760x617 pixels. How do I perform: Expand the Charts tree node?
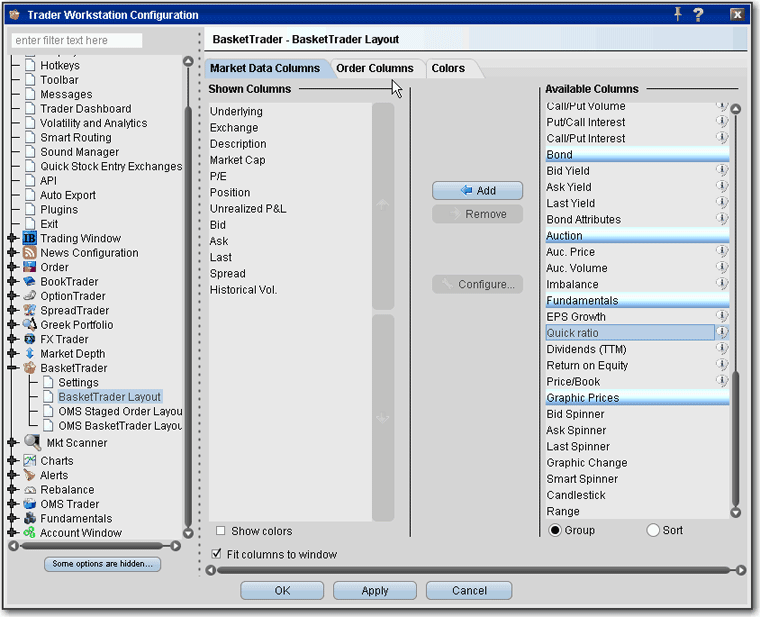click(x=13, y=461)
